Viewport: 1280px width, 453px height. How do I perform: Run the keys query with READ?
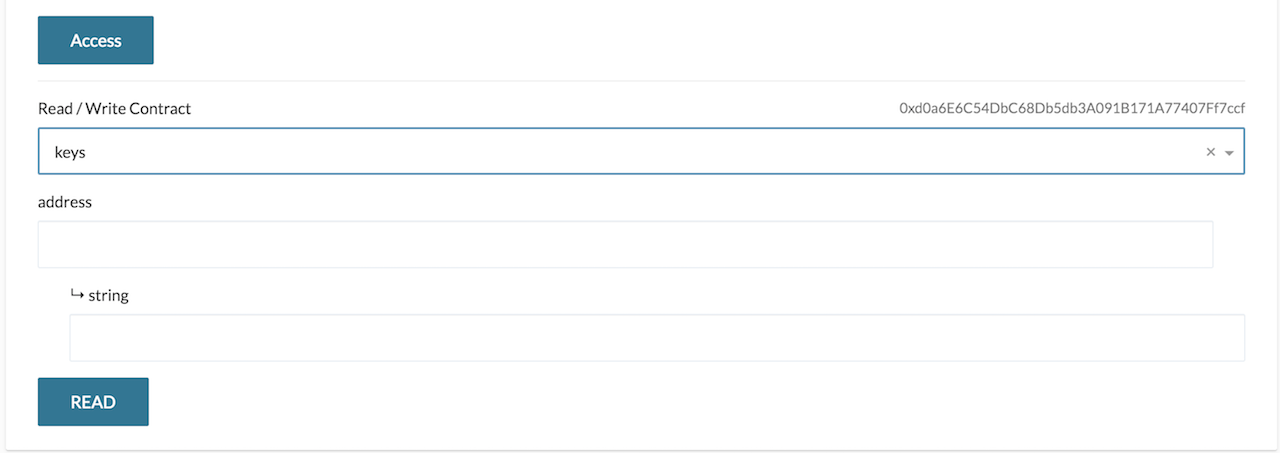coord(93,402)
